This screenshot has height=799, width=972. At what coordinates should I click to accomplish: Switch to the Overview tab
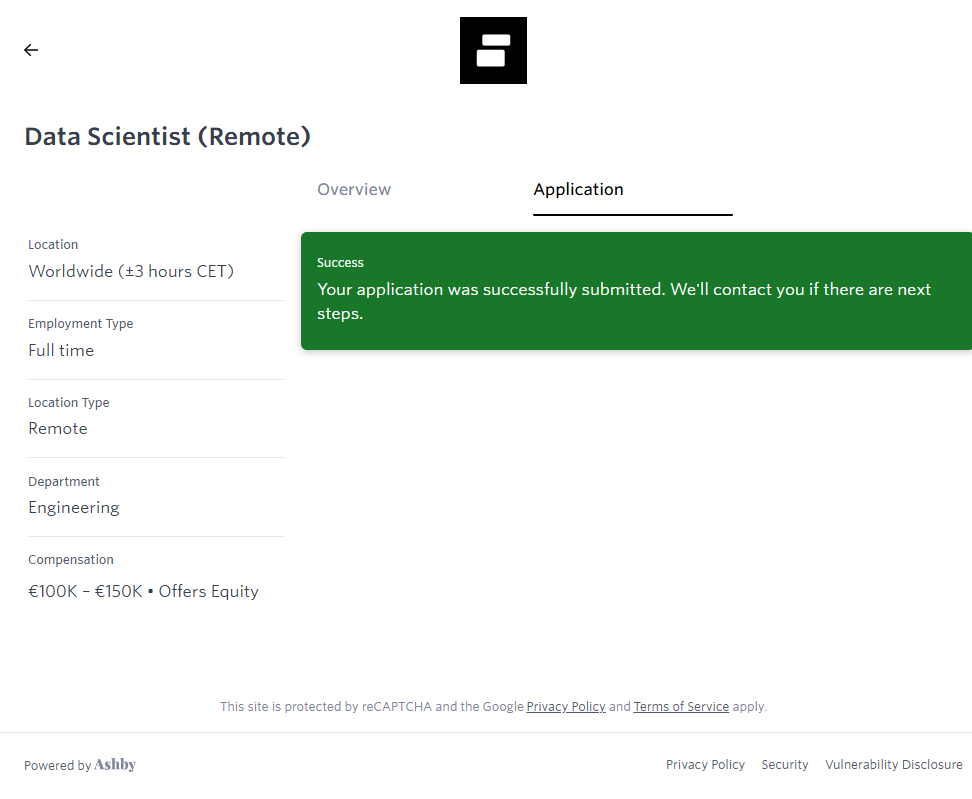(x=354, y=190)
